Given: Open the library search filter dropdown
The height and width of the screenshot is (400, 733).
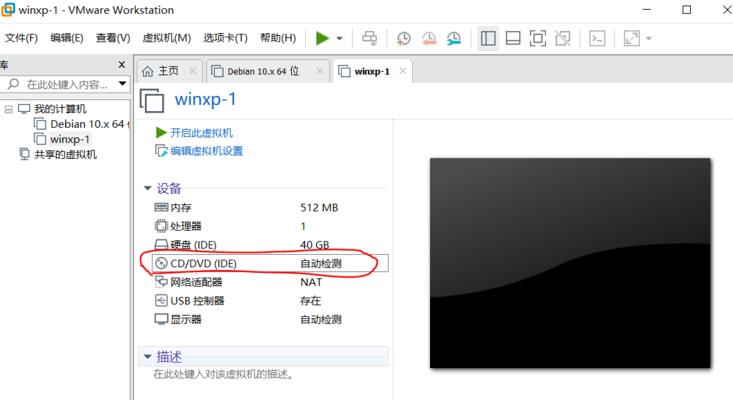Looking at the screenshot, I should point(122,84).
